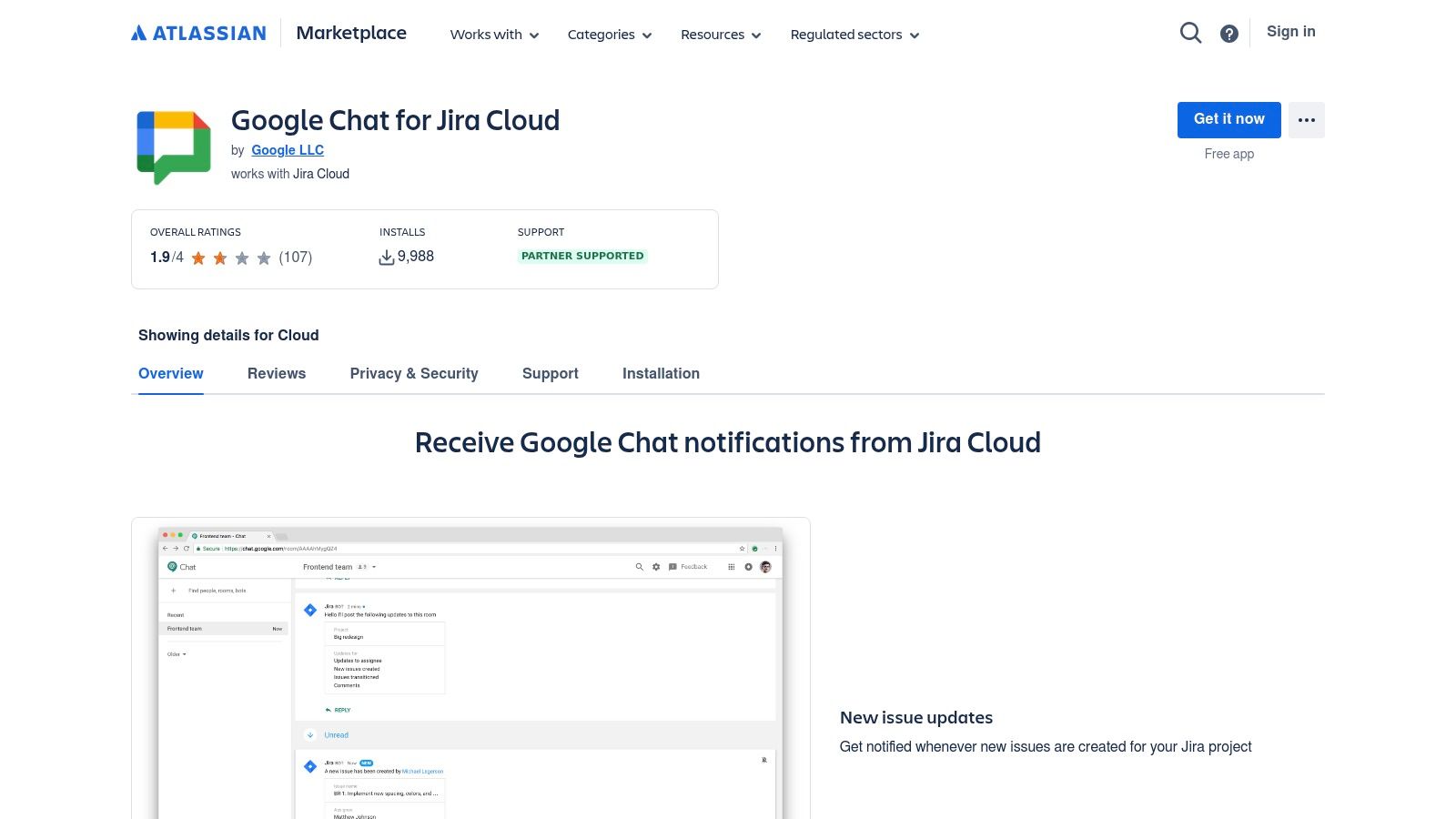Screen dimensions: 1456x819
Task: Click the help question mark icon
Action: [x=1228, y=32]
